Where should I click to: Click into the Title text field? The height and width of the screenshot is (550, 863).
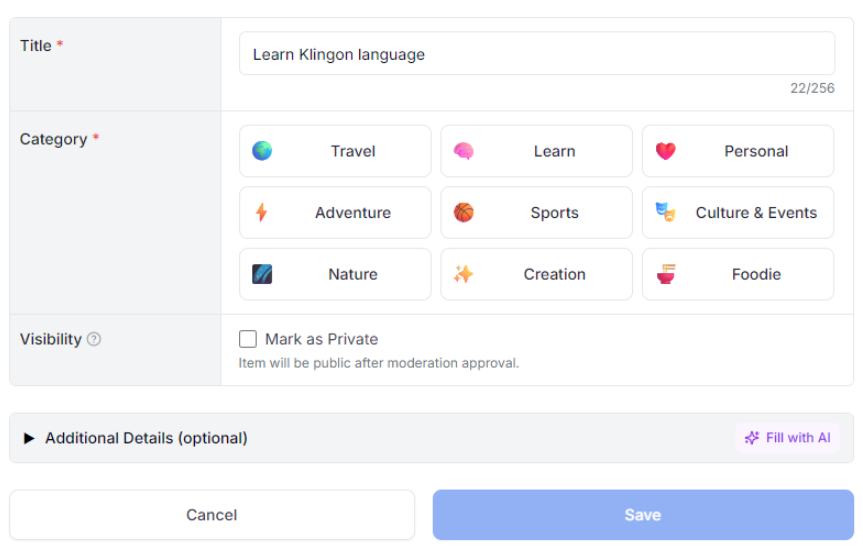click(x=536, y=54)
